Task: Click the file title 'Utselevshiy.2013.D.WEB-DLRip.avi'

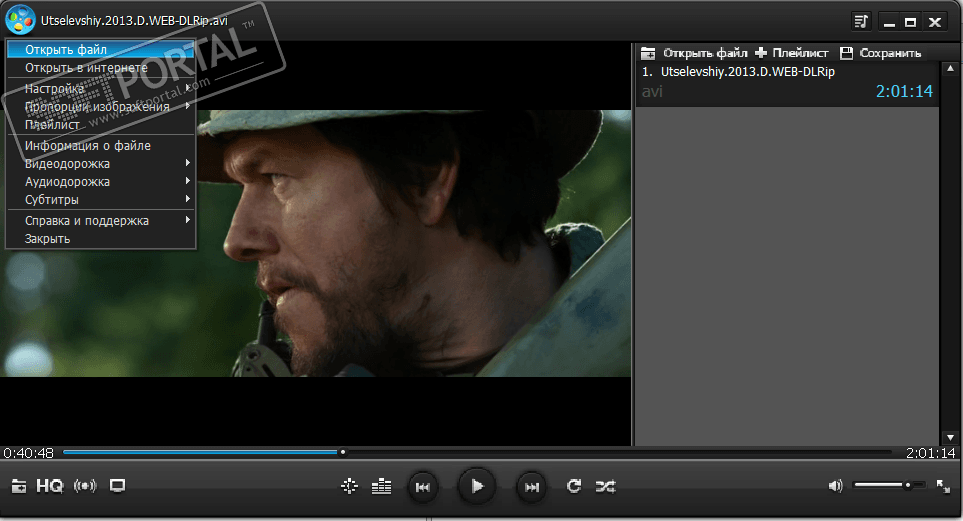Action: pos(134,20)
